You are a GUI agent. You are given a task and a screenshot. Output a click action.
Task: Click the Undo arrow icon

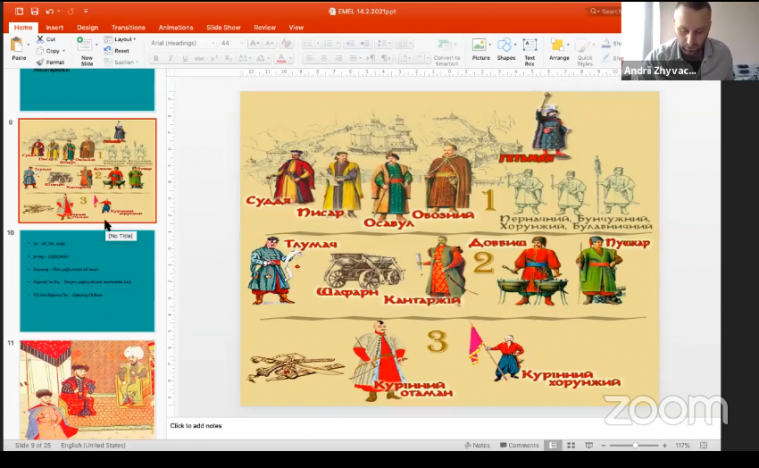click(50, 11)
